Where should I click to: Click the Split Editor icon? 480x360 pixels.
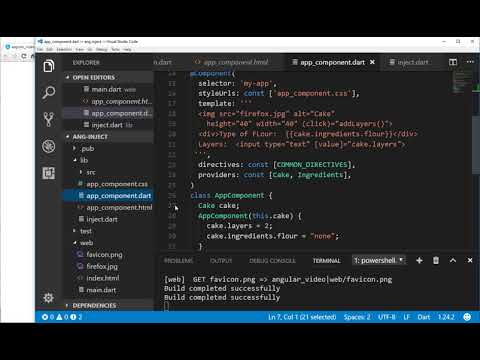pyautogui.click(x=453, y=62)
